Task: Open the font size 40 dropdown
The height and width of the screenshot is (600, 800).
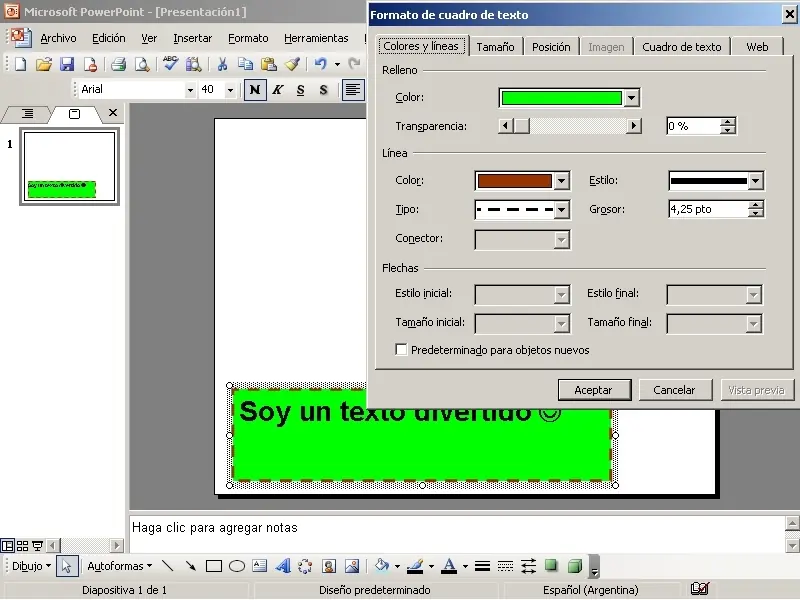Action: (x=230, y=90)
